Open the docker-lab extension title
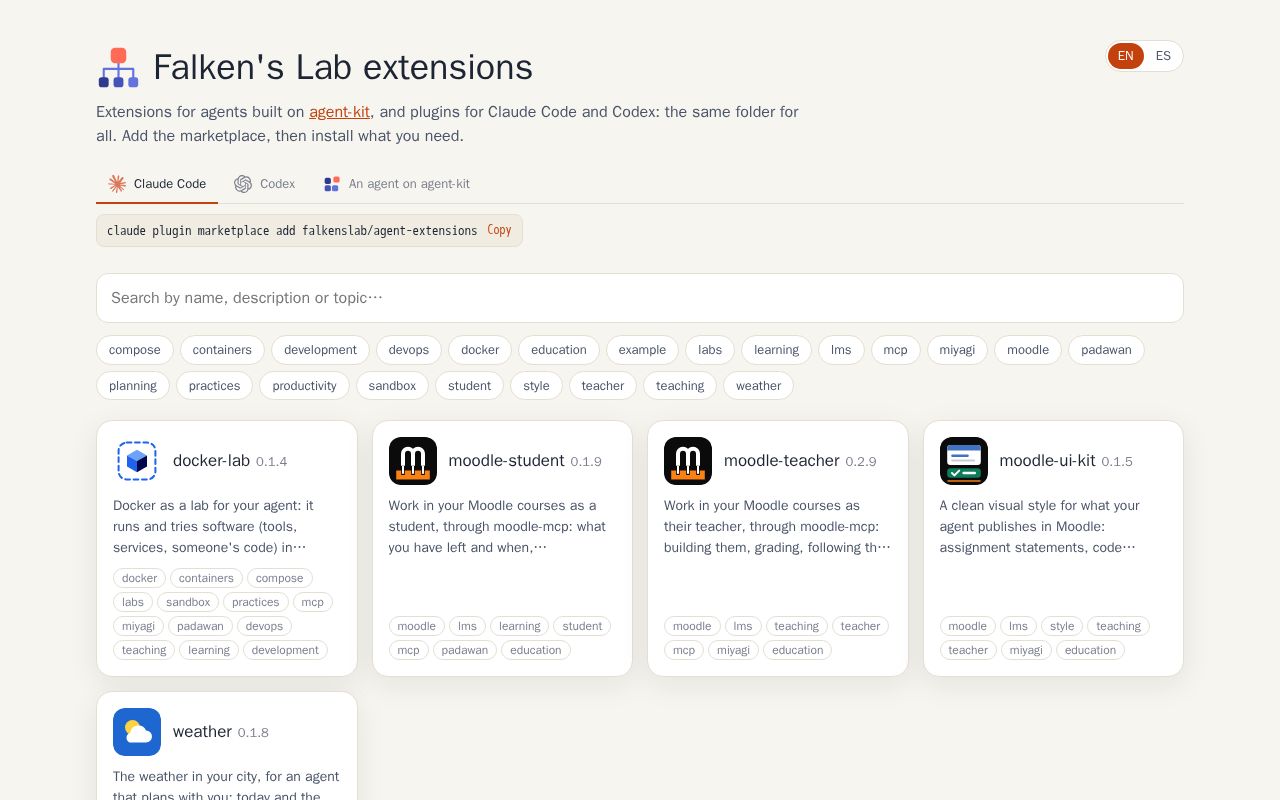 tap(211, 461)
